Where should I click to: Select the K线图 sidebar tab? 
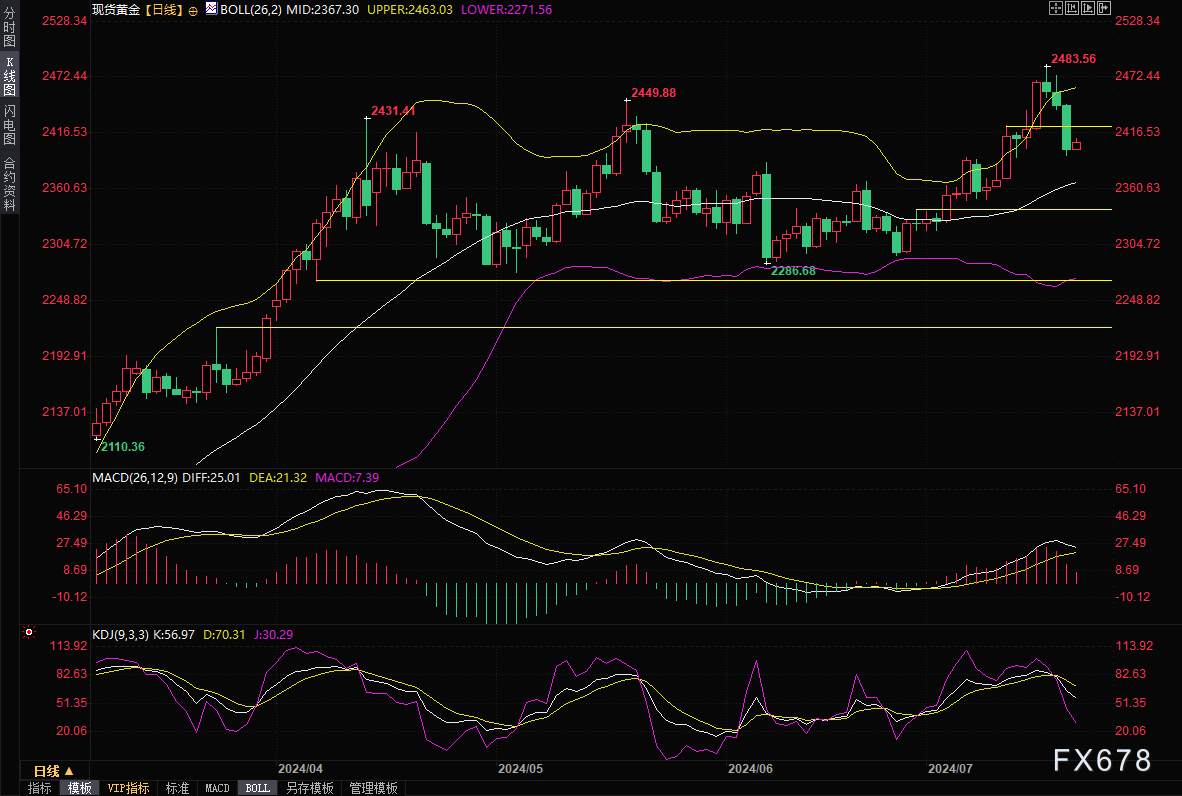click(x=9, y=76)
